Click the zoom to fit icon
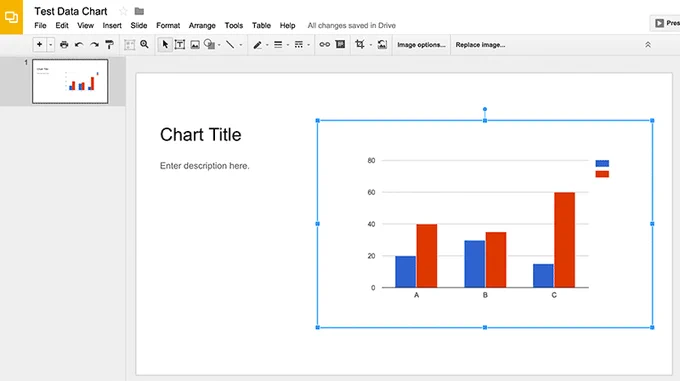 [x=129, y=44]
